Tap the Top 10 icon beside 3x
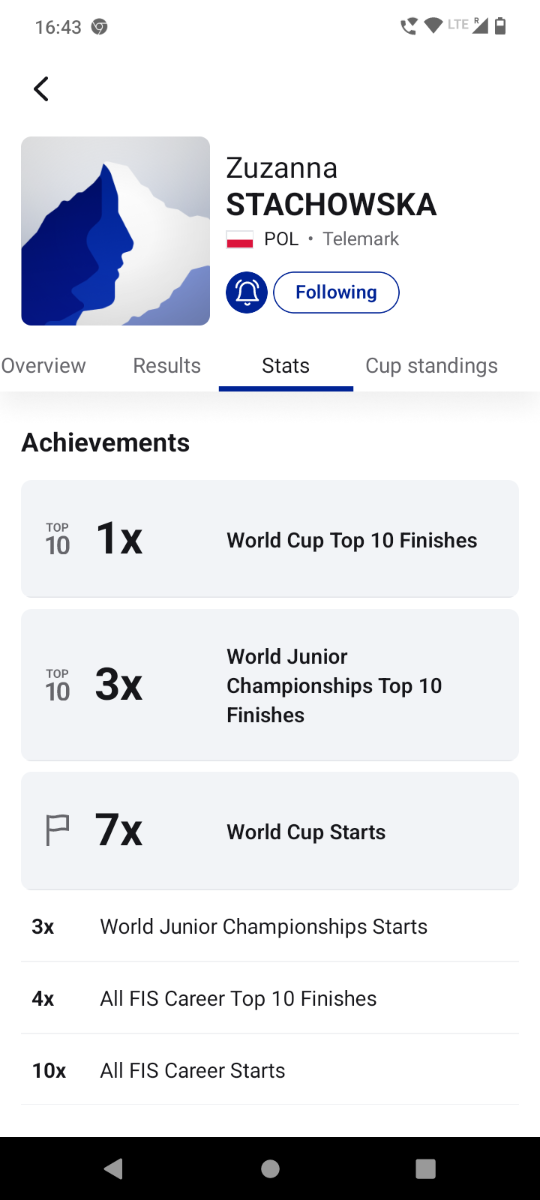This screenshot has width=540, height=1200. 58,685
